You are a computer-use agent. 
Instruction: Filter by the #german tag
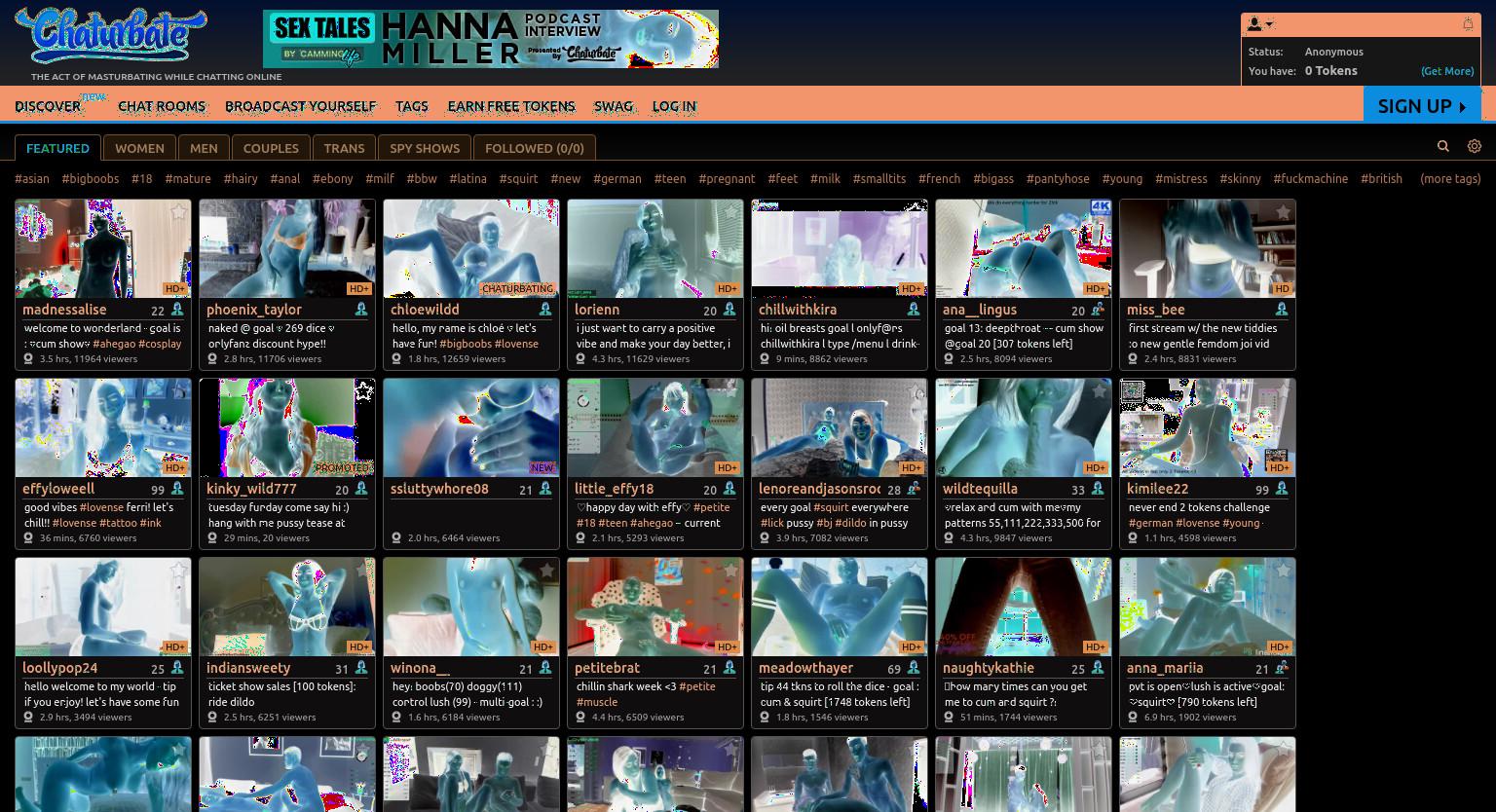click(x=617, y=178)
